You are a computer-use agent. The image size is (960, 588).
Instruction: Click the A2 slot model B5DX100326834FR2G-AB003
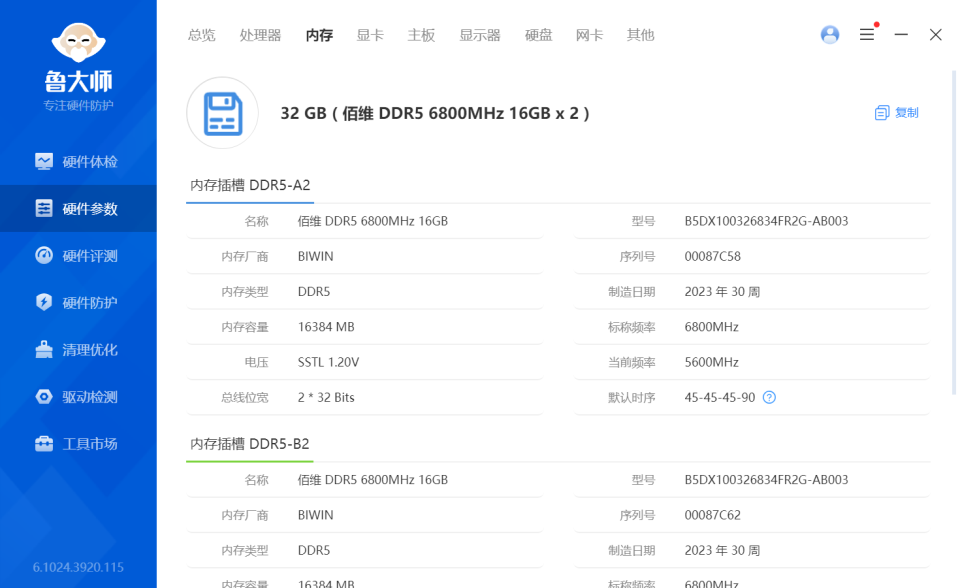pos(766,221)
